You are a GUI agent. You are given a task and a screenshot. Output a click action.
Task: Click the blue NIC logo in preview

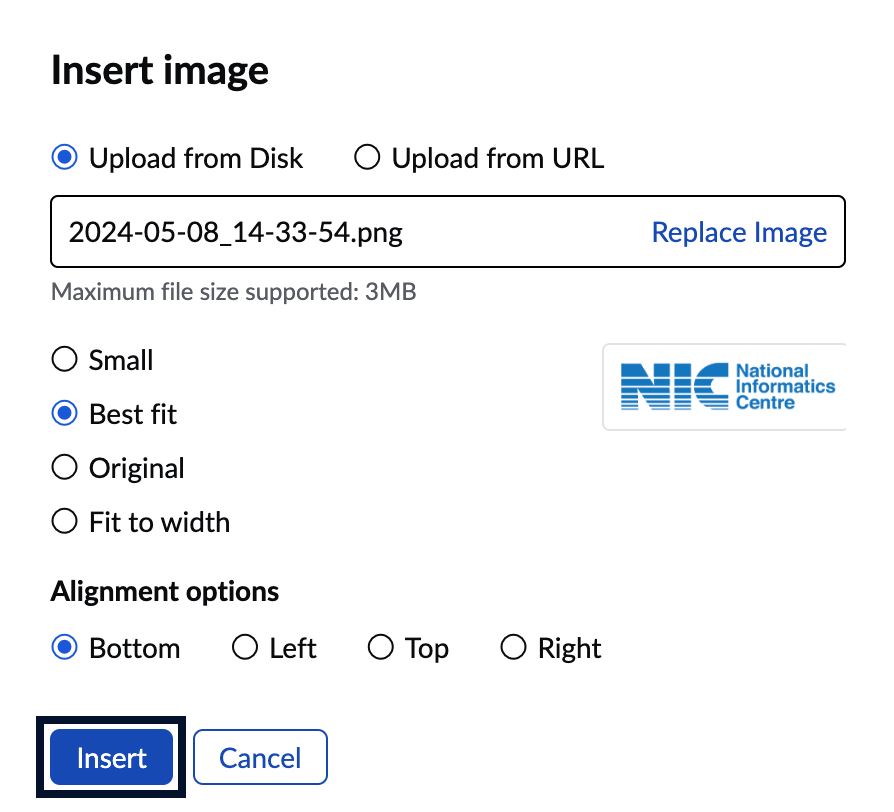pos(674,387)
